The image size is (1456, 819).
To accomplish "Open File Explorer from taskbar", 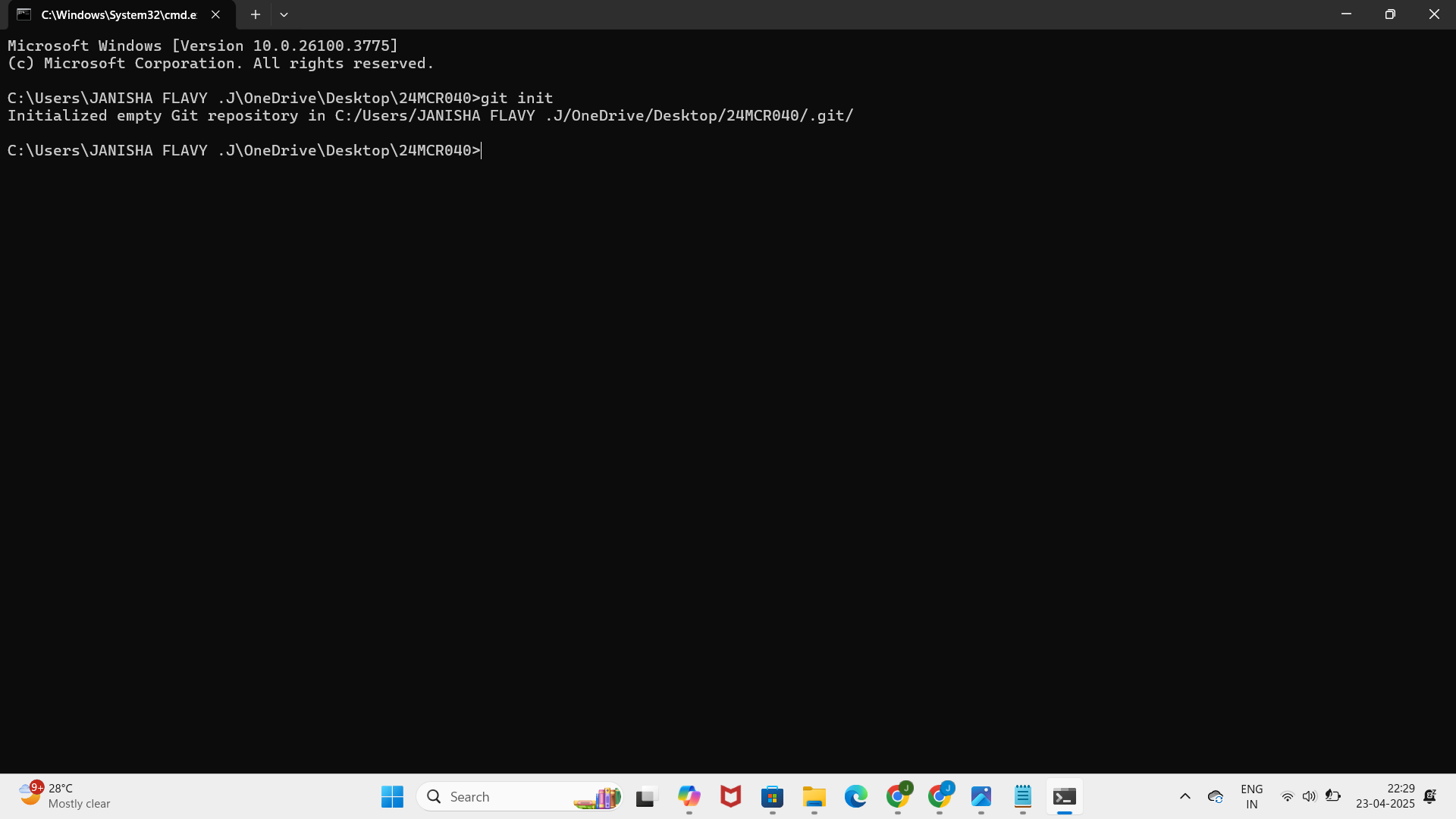I will 814,796.
